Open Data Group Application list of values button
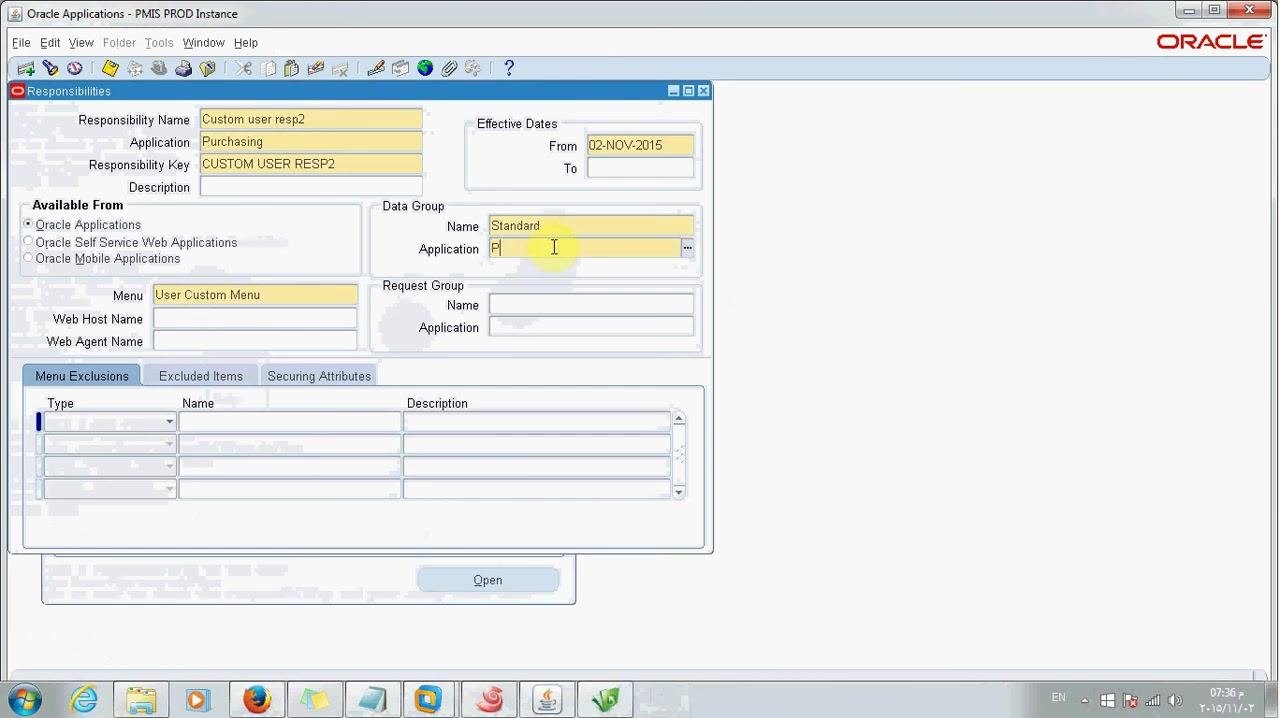This screenshot has height=718, width=1280. coord(687,248)
